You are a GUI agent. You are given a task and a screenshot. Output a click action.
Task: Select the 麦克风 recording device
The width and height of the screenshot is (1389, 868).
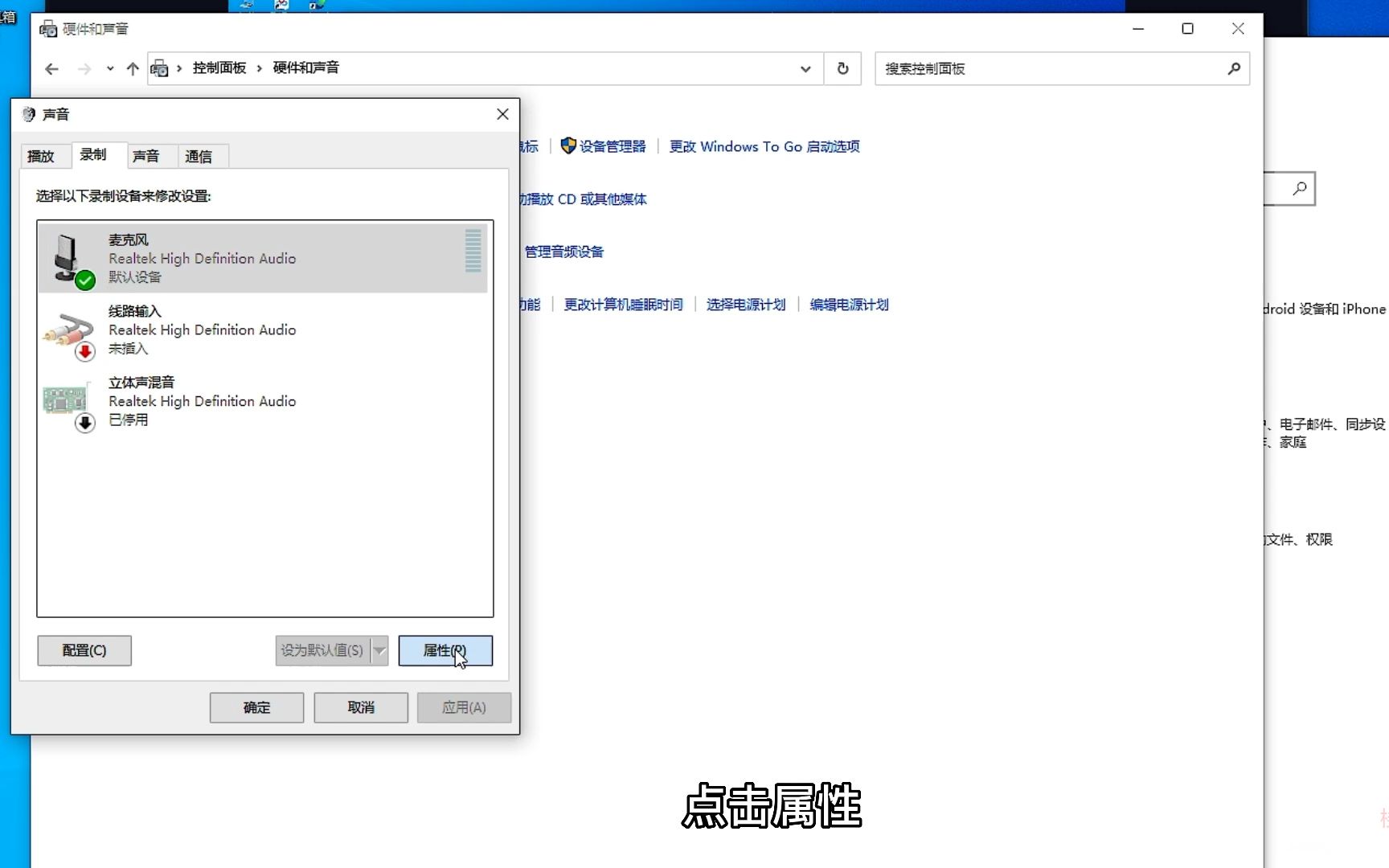tap(264, 258)
